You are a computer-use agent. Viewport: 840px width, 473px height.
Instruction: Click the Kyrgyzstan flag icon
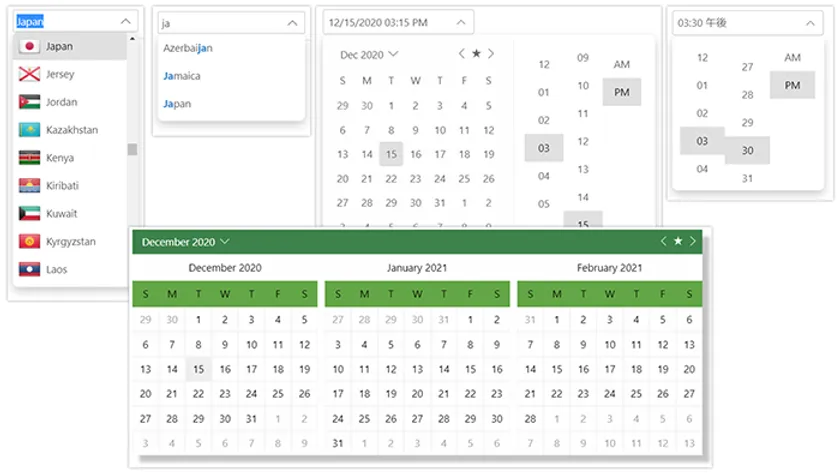(x=29, y=242)
